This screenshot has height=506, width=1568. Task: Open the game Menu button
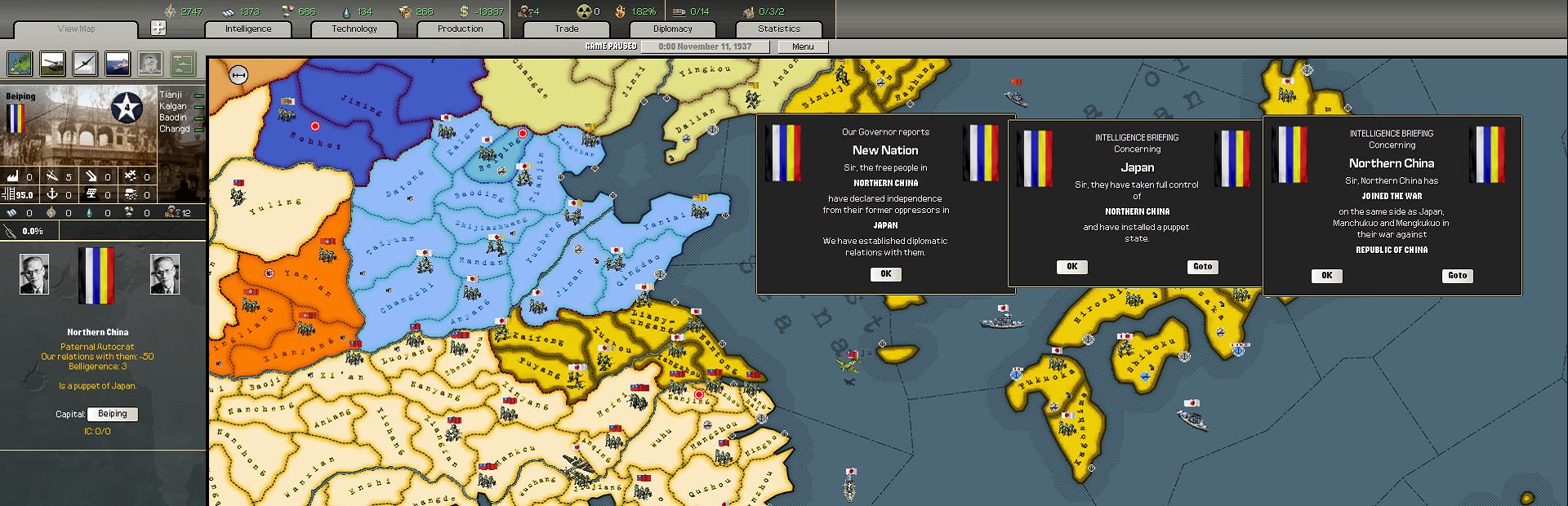point(802,47)
